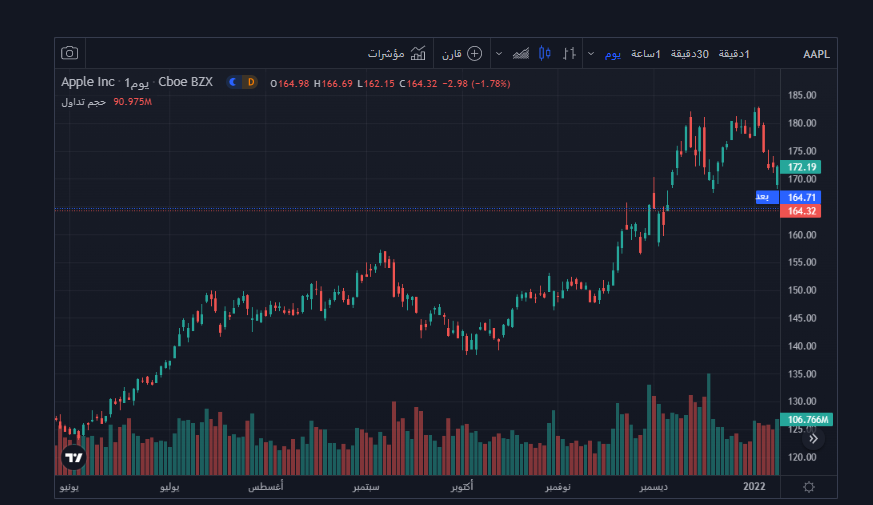
Task: Click the compare (قارن) plus button
Action: (x=462, y=53)
